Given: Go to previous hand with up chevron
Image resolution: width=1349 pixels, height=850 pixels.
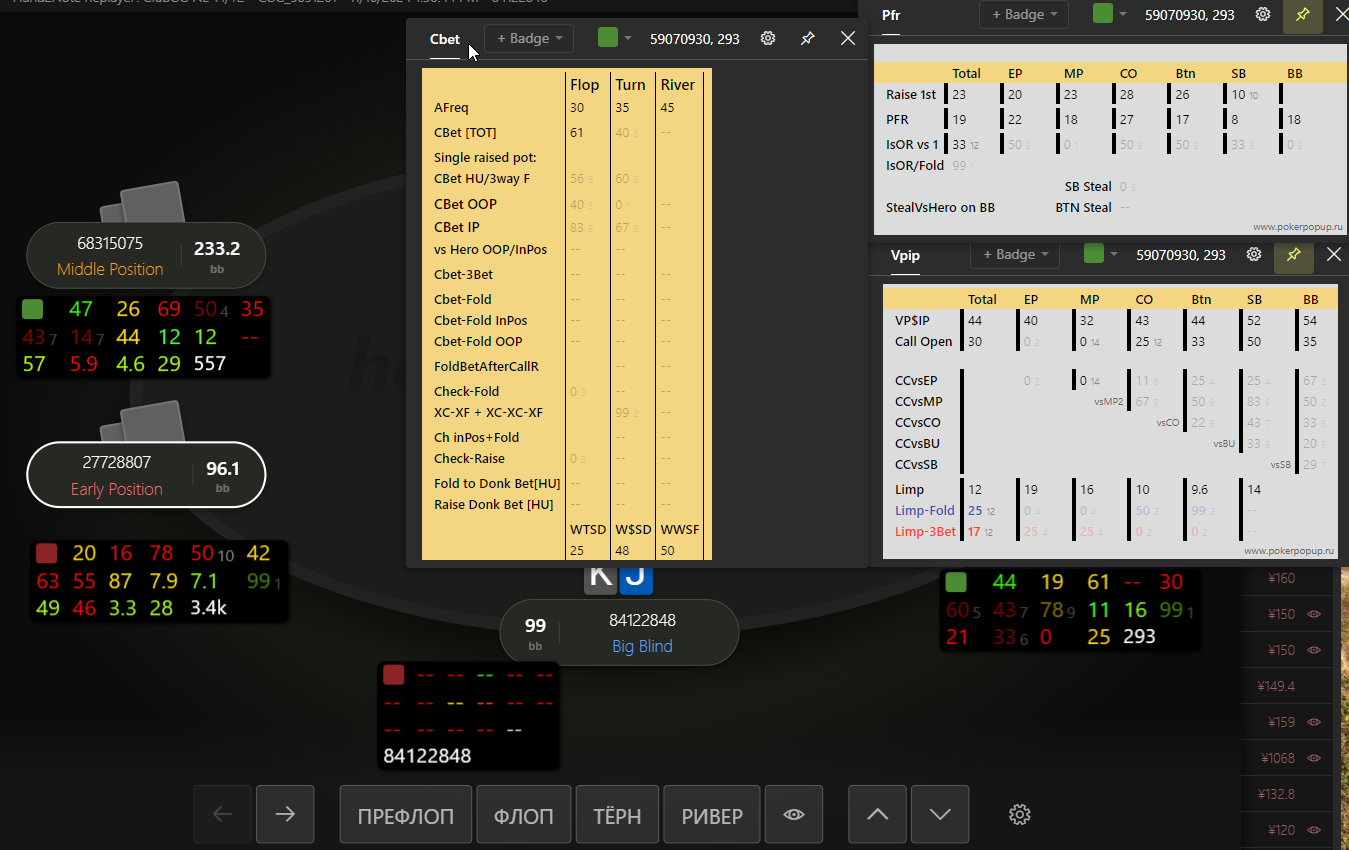Looking at the screenshot, I should (878, 814).
